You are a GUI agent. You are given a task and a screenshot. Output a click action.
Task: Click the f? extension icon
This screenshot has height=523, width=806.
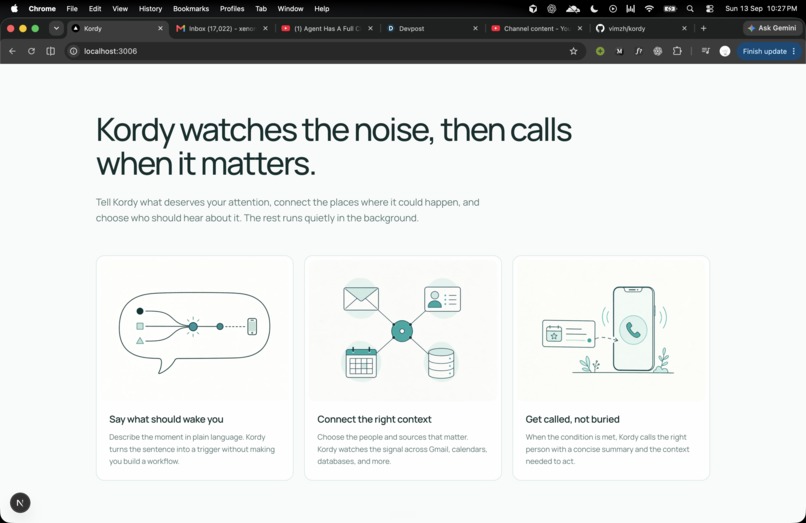(638, 51)
